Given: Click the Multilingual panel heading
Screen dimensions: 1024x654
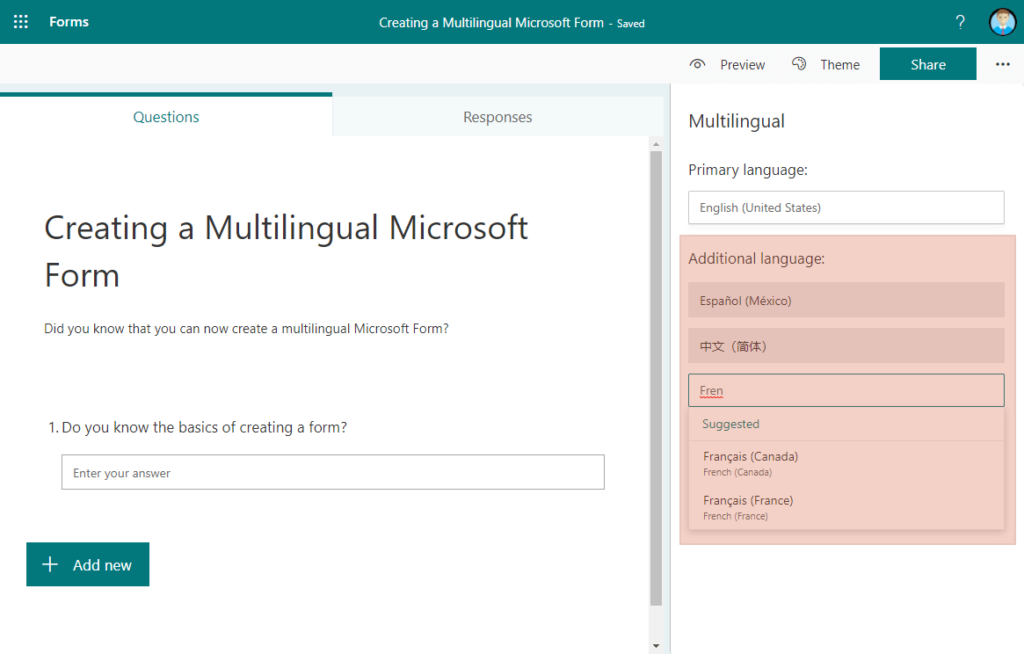Looking at the screenshot, I should 737,121.
